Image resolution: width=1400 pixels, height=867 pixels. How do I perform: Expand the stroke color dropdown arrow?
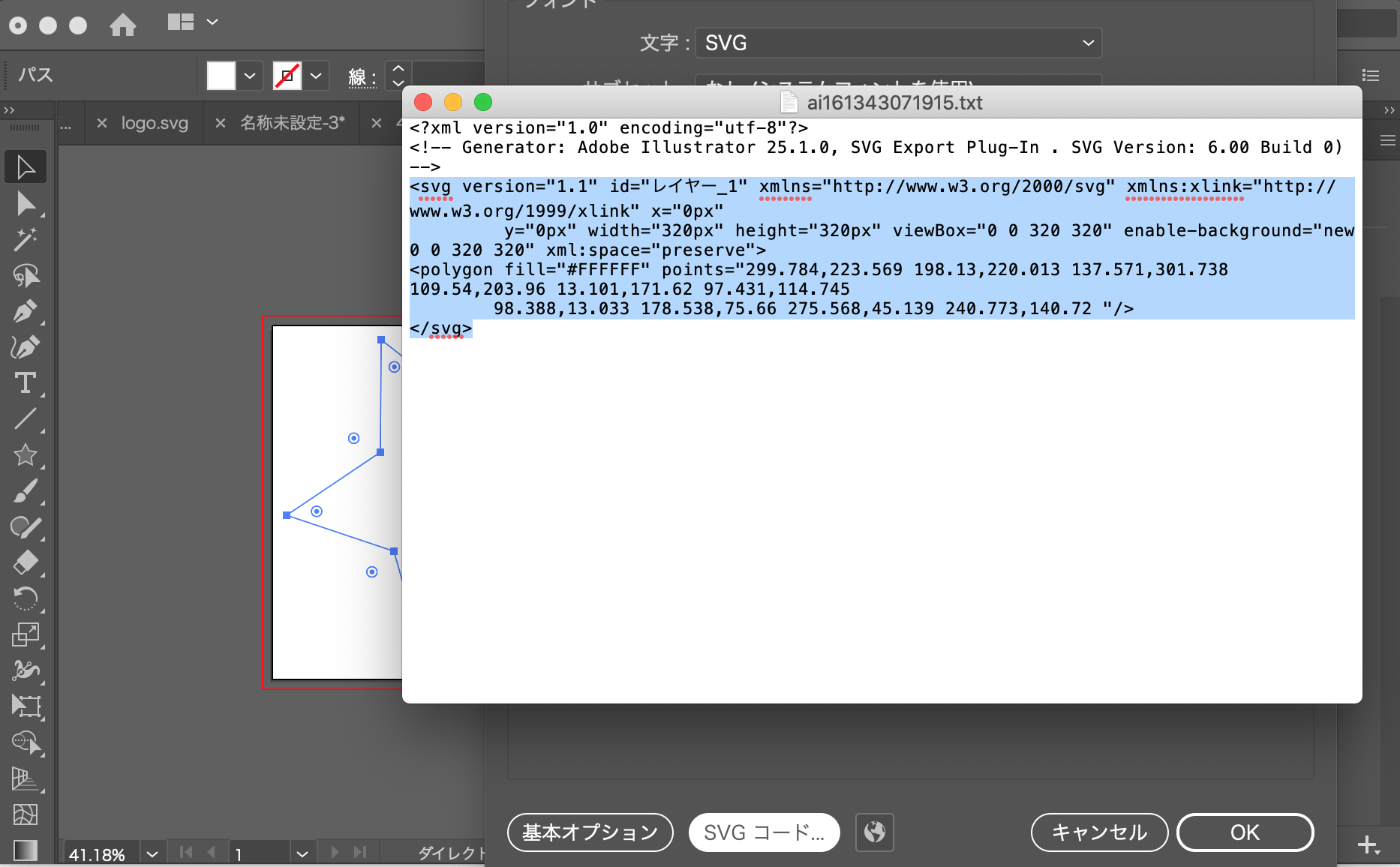click(316, 76)
